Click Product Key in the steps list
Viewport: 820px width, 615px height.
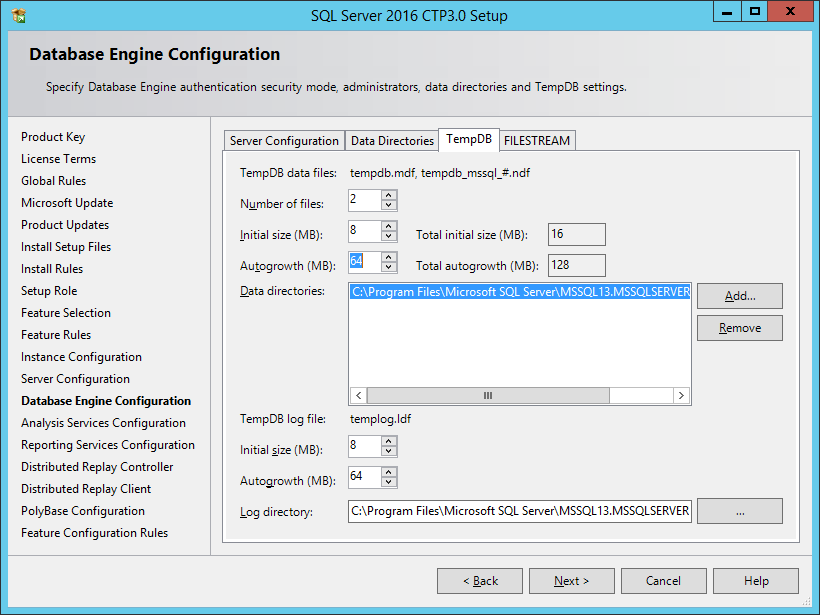(53, 137)
